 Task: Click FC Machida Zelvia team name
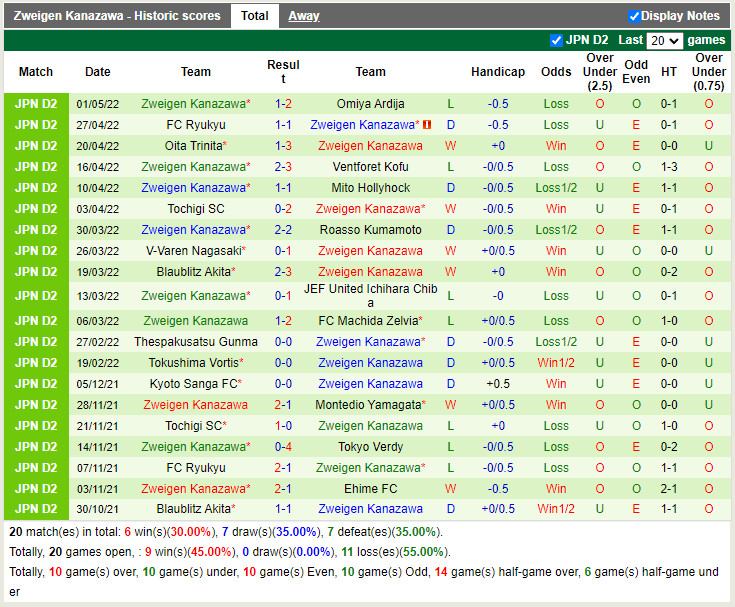pos(370,321)
